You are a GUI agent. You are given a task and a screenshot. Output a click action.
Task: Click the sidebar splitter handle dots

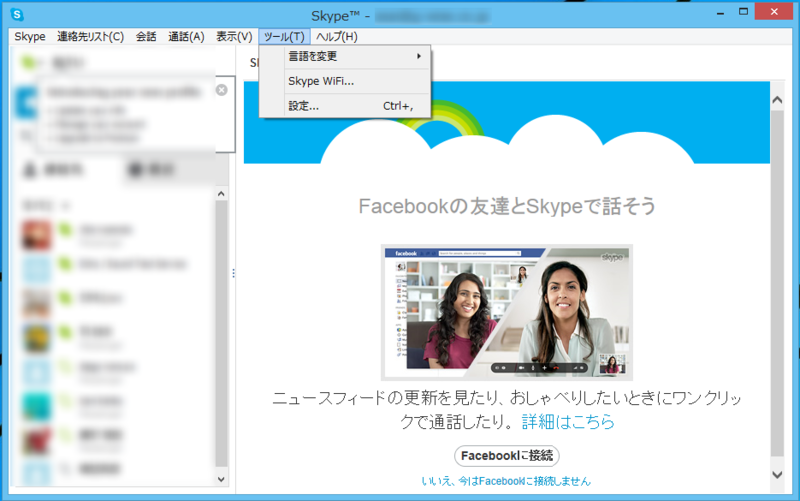pos(233,273)
